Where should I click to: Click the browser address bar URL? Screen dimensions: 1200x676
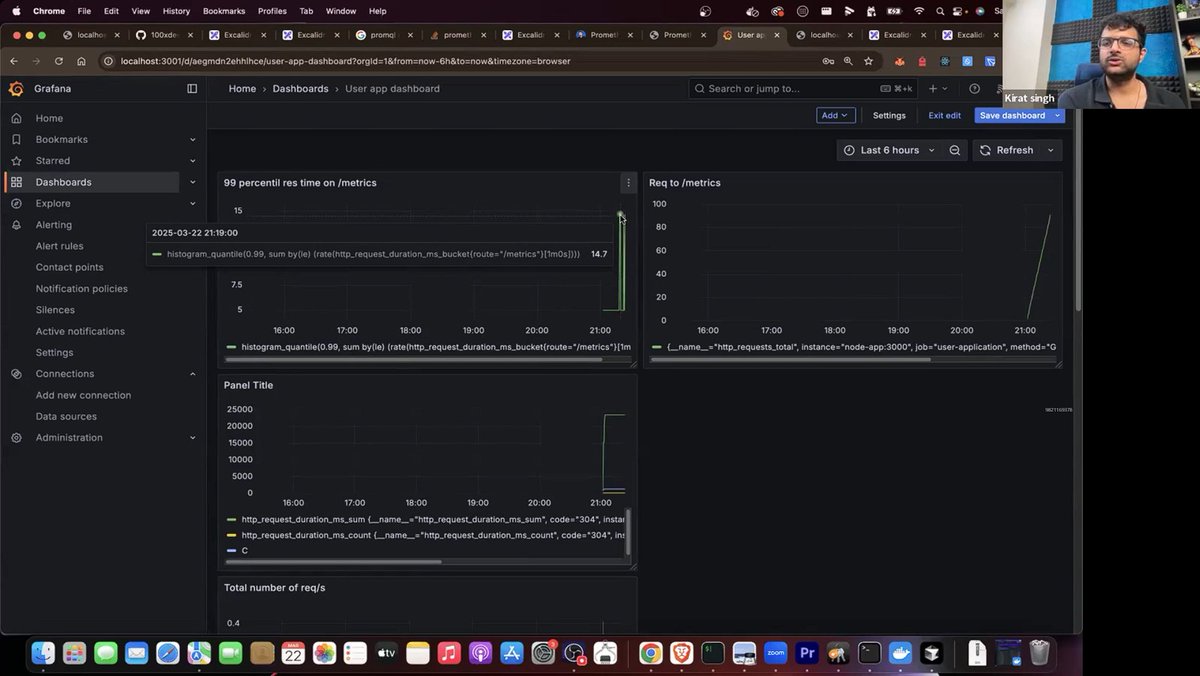tap(346, 61)
